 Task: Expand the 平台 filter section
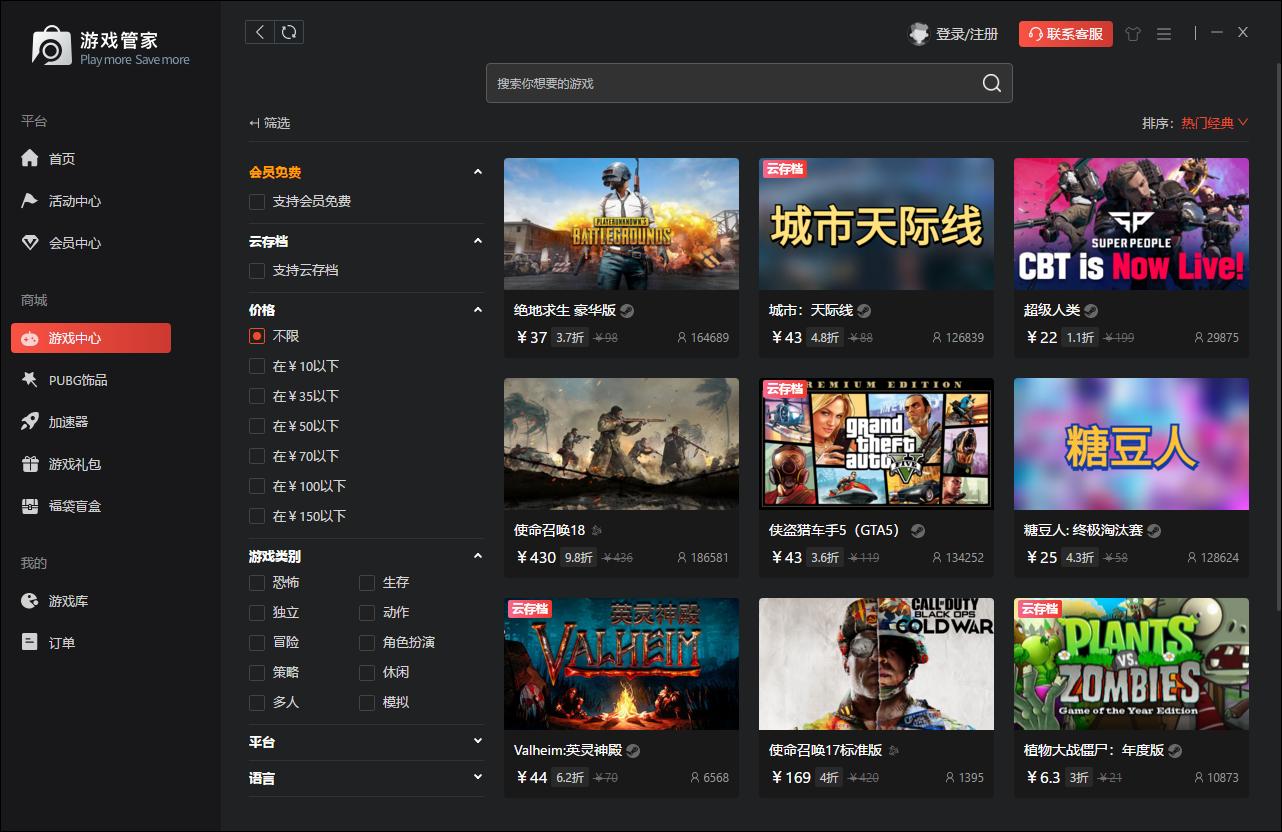(x=477, y=742)
